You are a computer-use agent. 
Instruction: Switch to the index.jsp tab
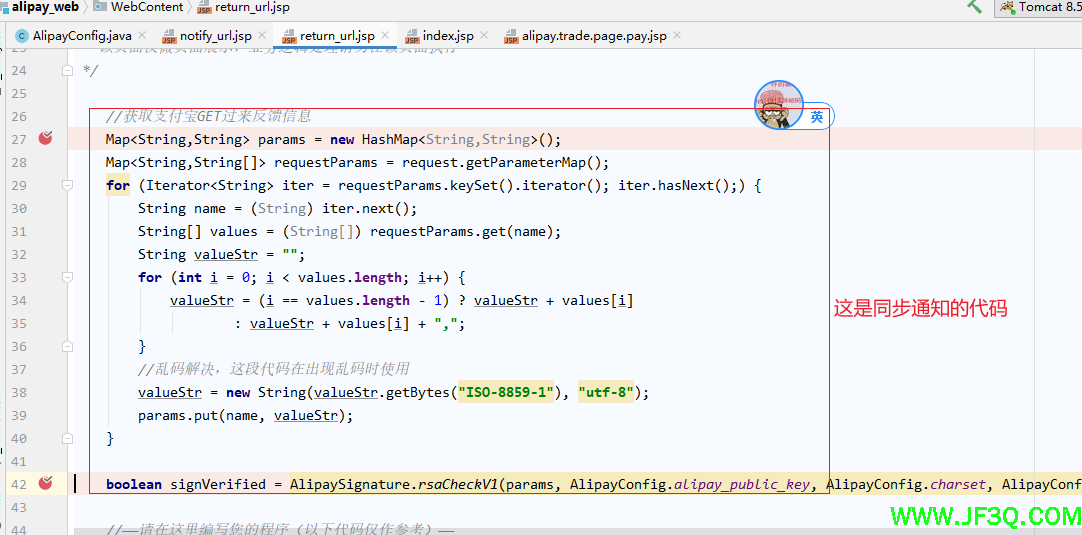coord(447,36)
